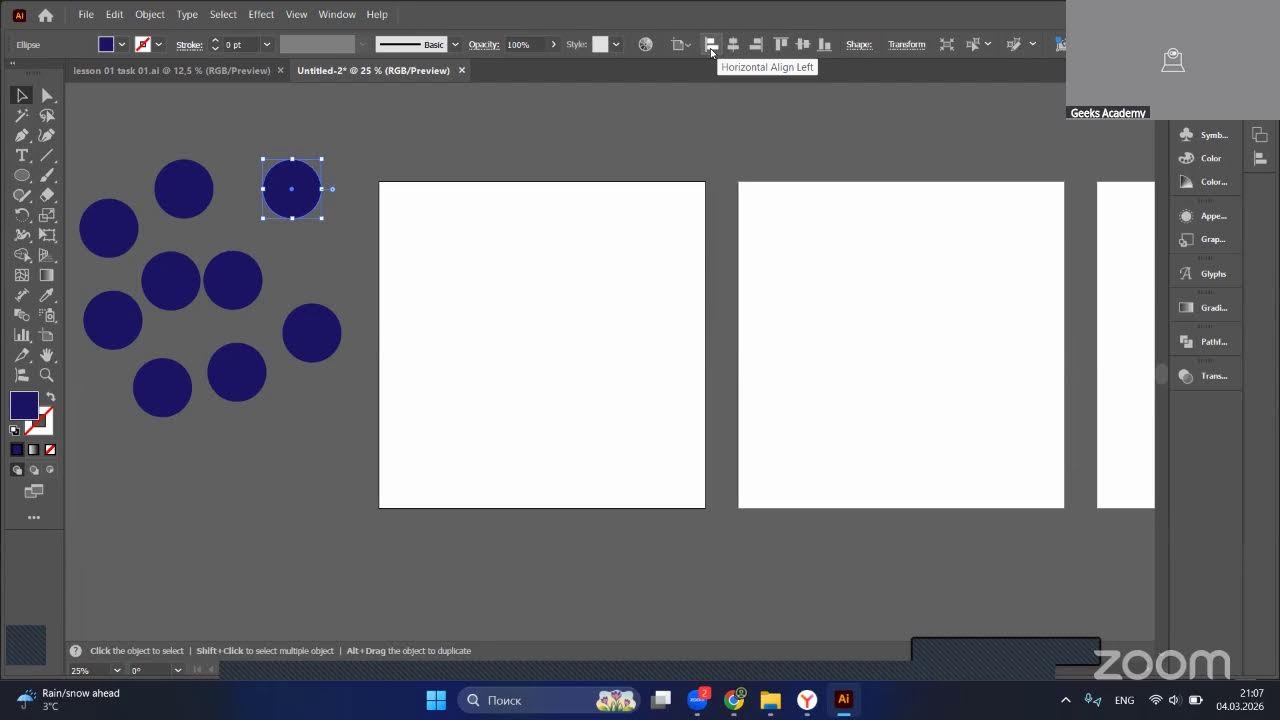Select the Line Segment tool

point(47,155)
